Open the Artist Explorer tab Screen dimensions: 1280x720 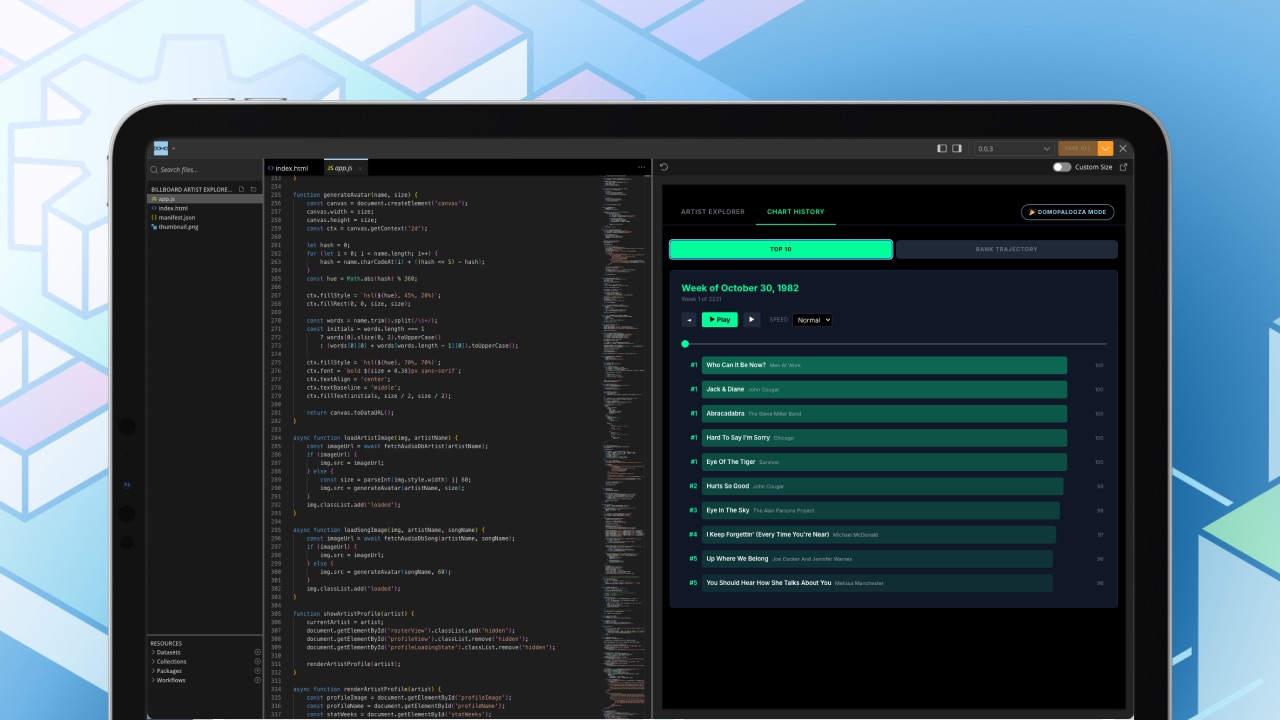pyautogui.click(x=713, y=212)
